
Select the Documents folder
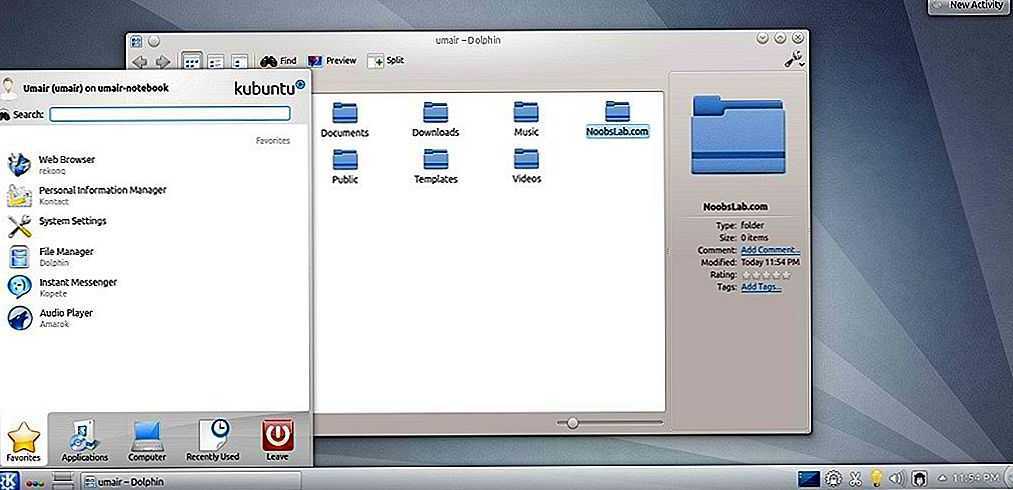pyautogui.click(x=345, y=120)
